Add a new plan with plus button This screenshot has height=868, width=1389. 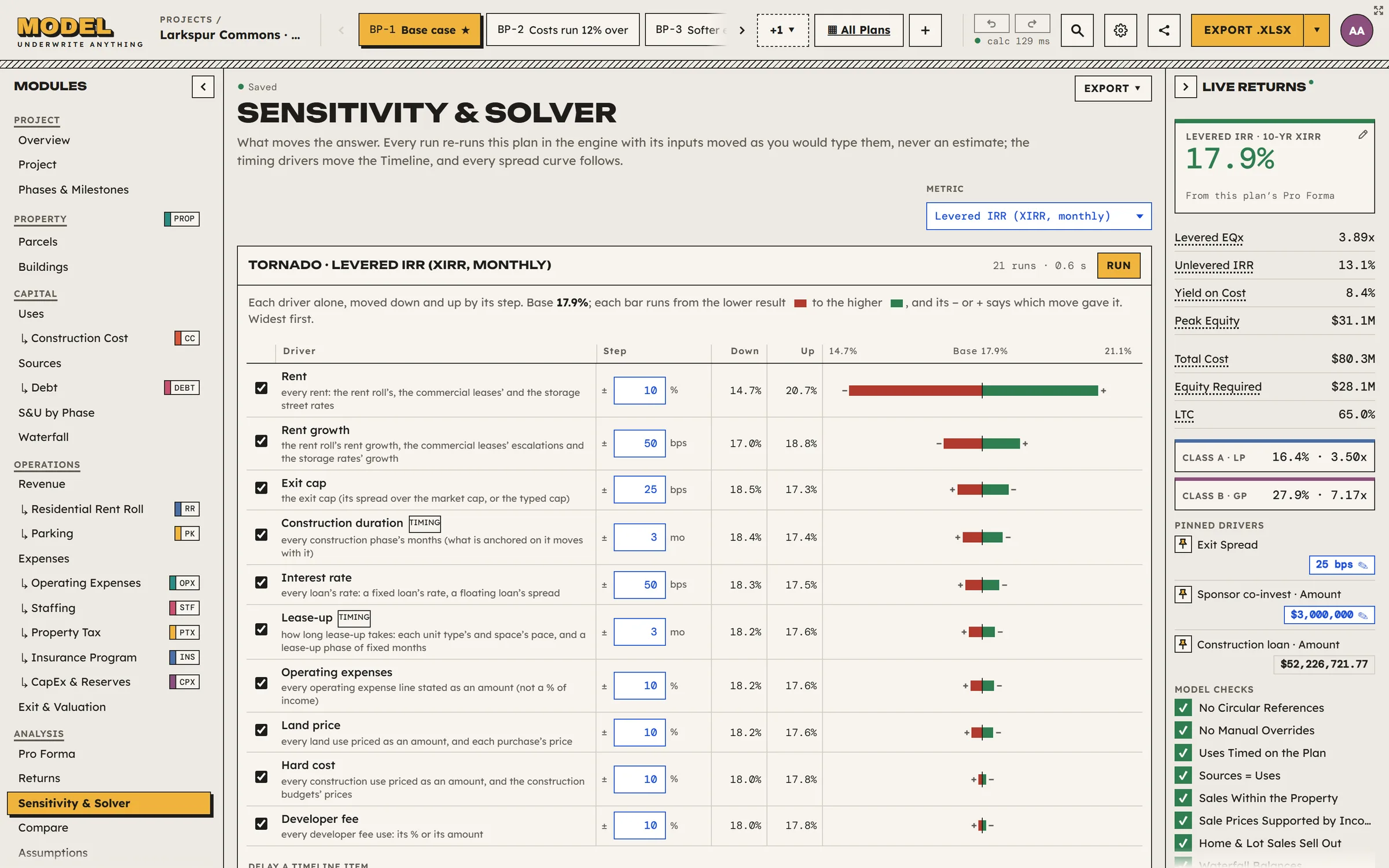tap(925, 30)
